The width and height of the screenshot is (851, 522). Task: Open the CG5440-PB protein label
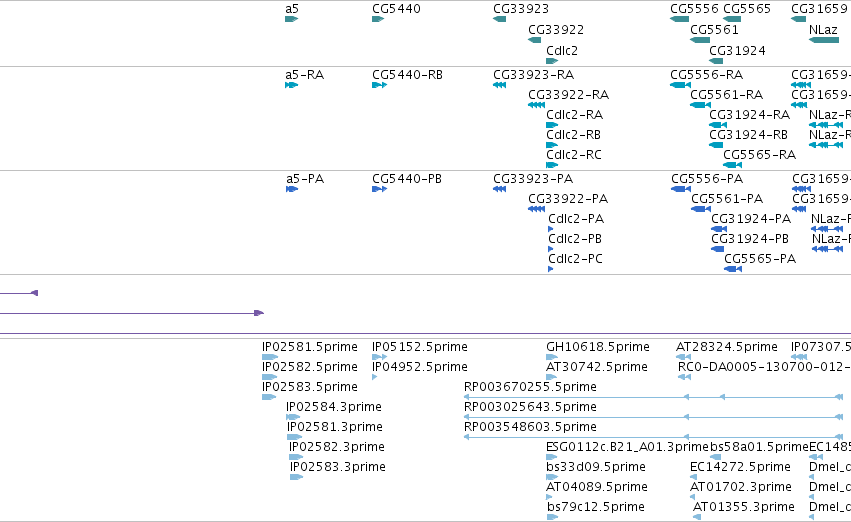[407, 179]
